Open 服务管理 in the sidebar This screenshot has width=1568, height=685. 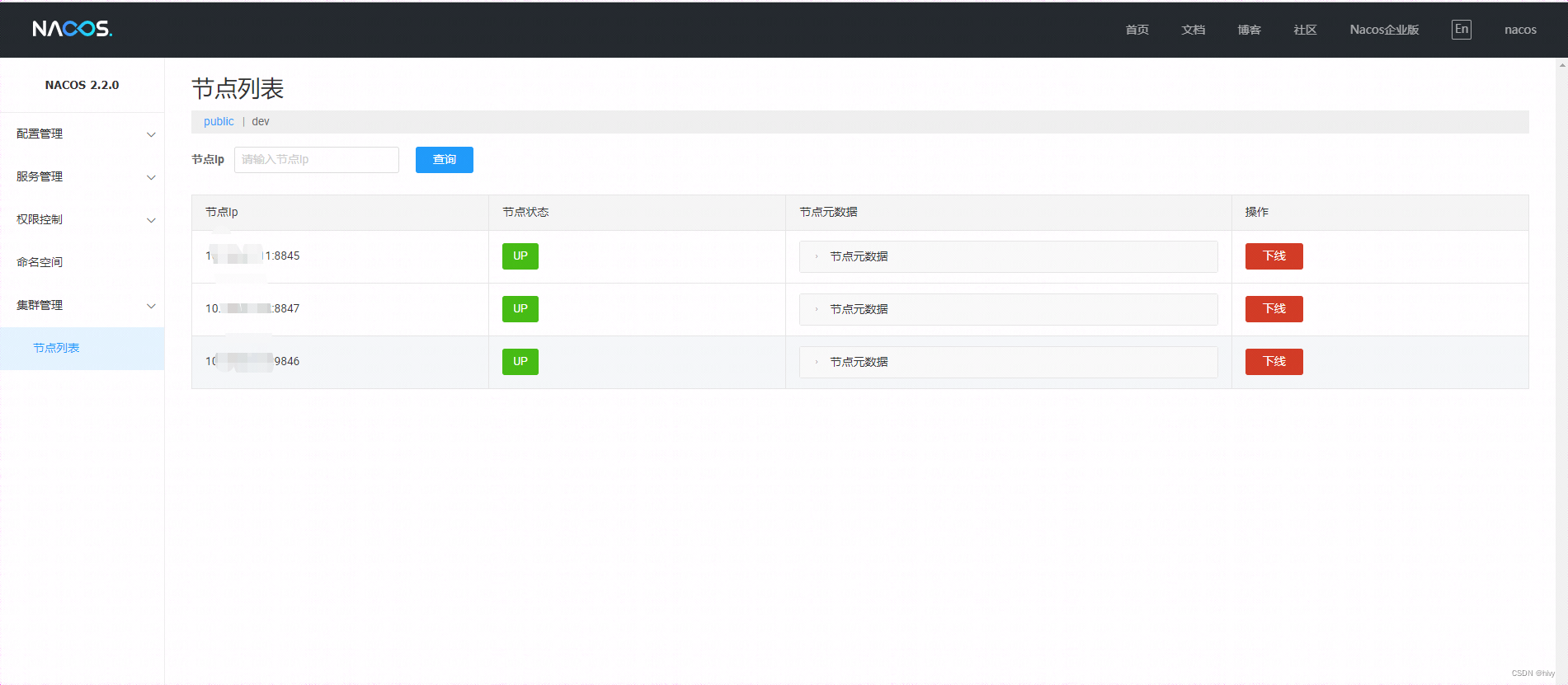click(x=40, y=176)
